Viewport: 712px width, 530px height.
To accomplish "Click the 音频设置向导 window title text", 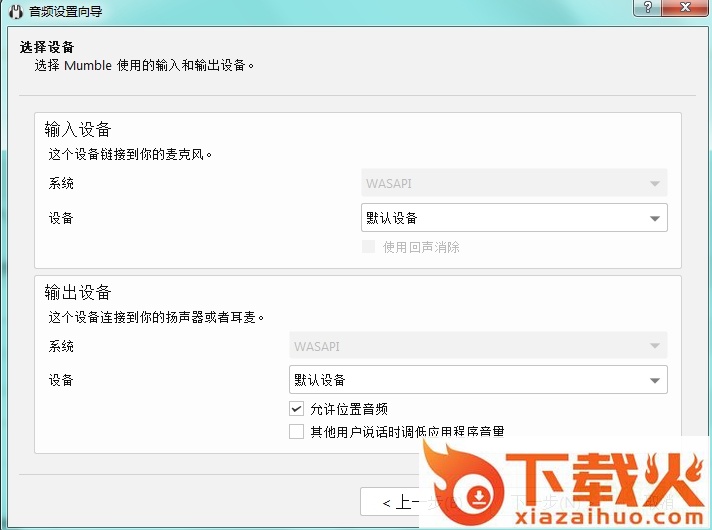I will click(65, 12).
